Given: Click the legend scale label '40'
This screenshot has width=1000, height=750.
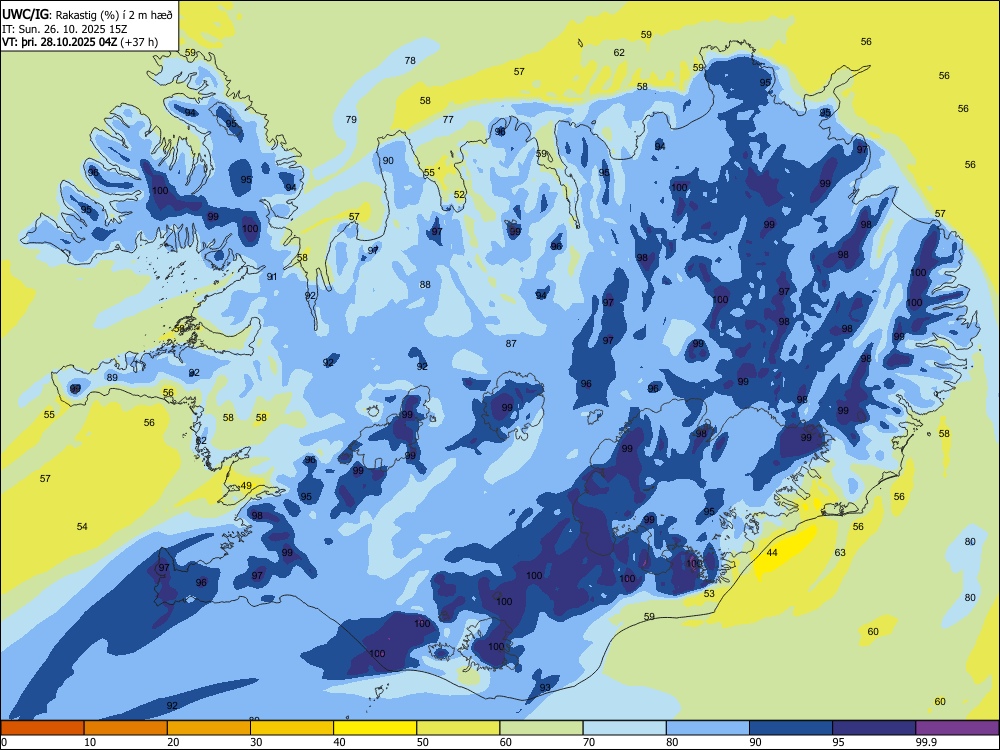Looking at the screenshot, I should coord(339,742).
